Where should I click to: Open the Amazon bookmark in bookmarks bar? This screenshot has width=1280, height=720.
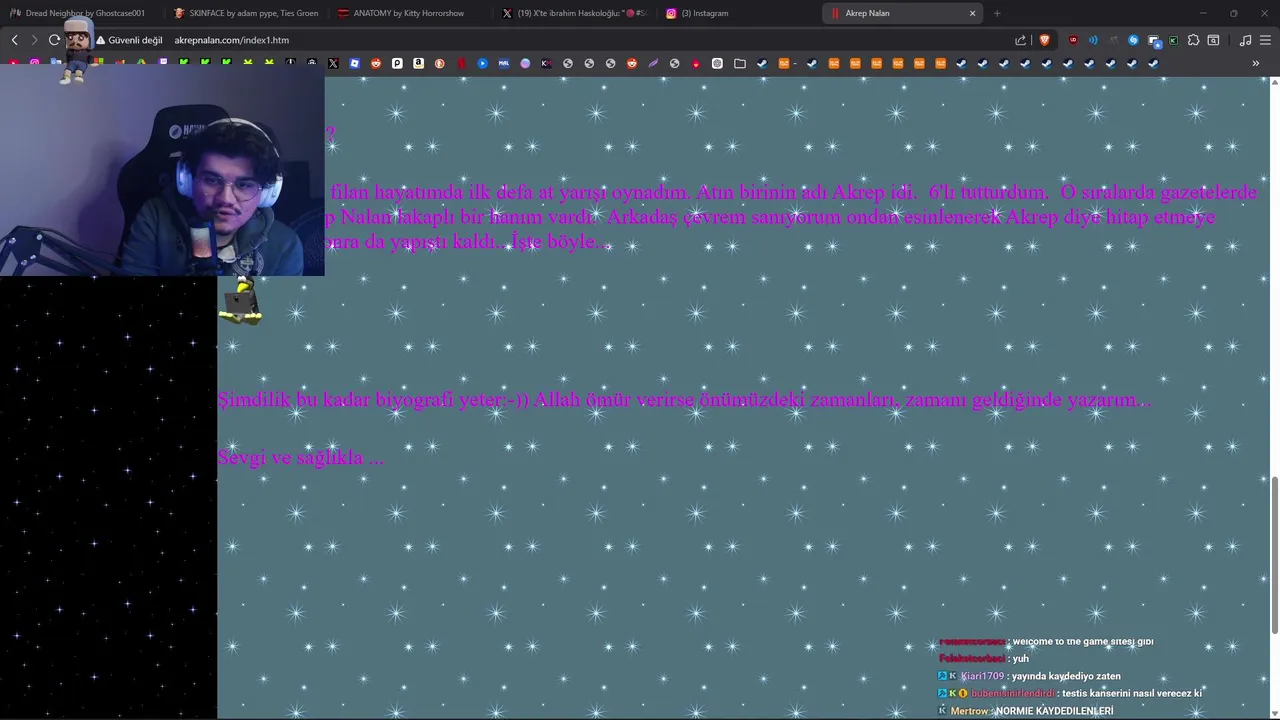(418, 63)
